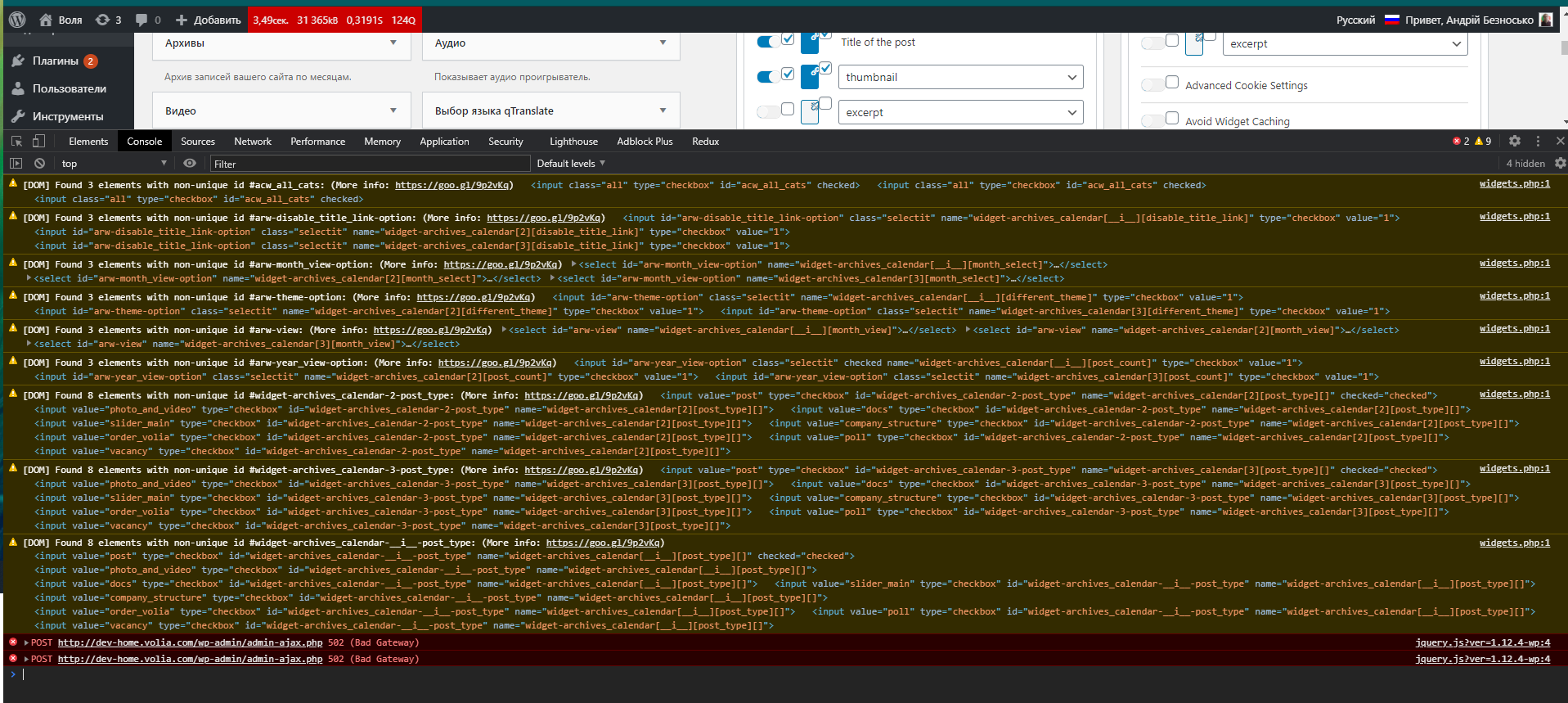Open the left excerpt dropdown
1568x703 pixels.
(x=961, y=112)
